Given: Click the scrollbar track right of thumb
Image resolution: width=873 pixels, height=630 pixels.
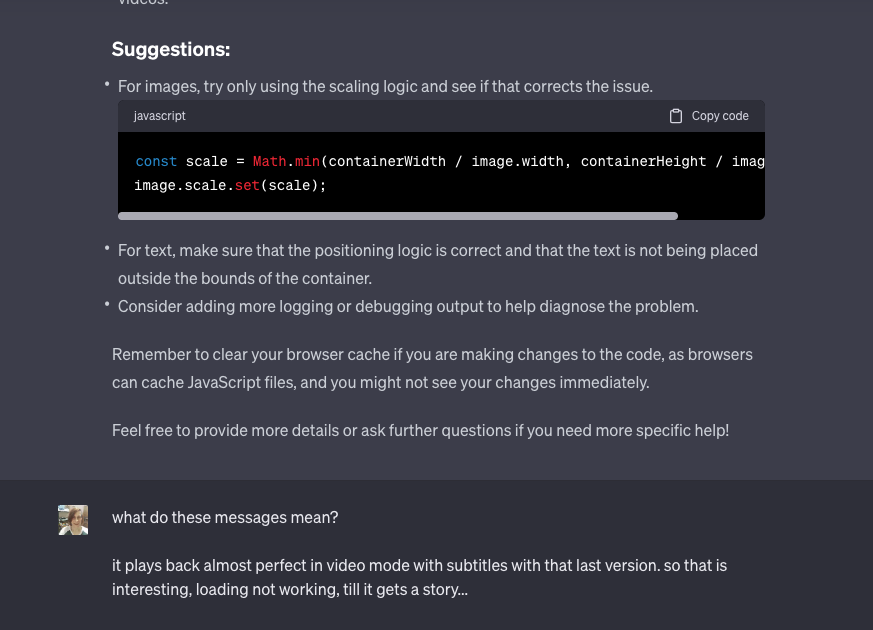Looking at the screenshot, I should click(x=720, y=215).
